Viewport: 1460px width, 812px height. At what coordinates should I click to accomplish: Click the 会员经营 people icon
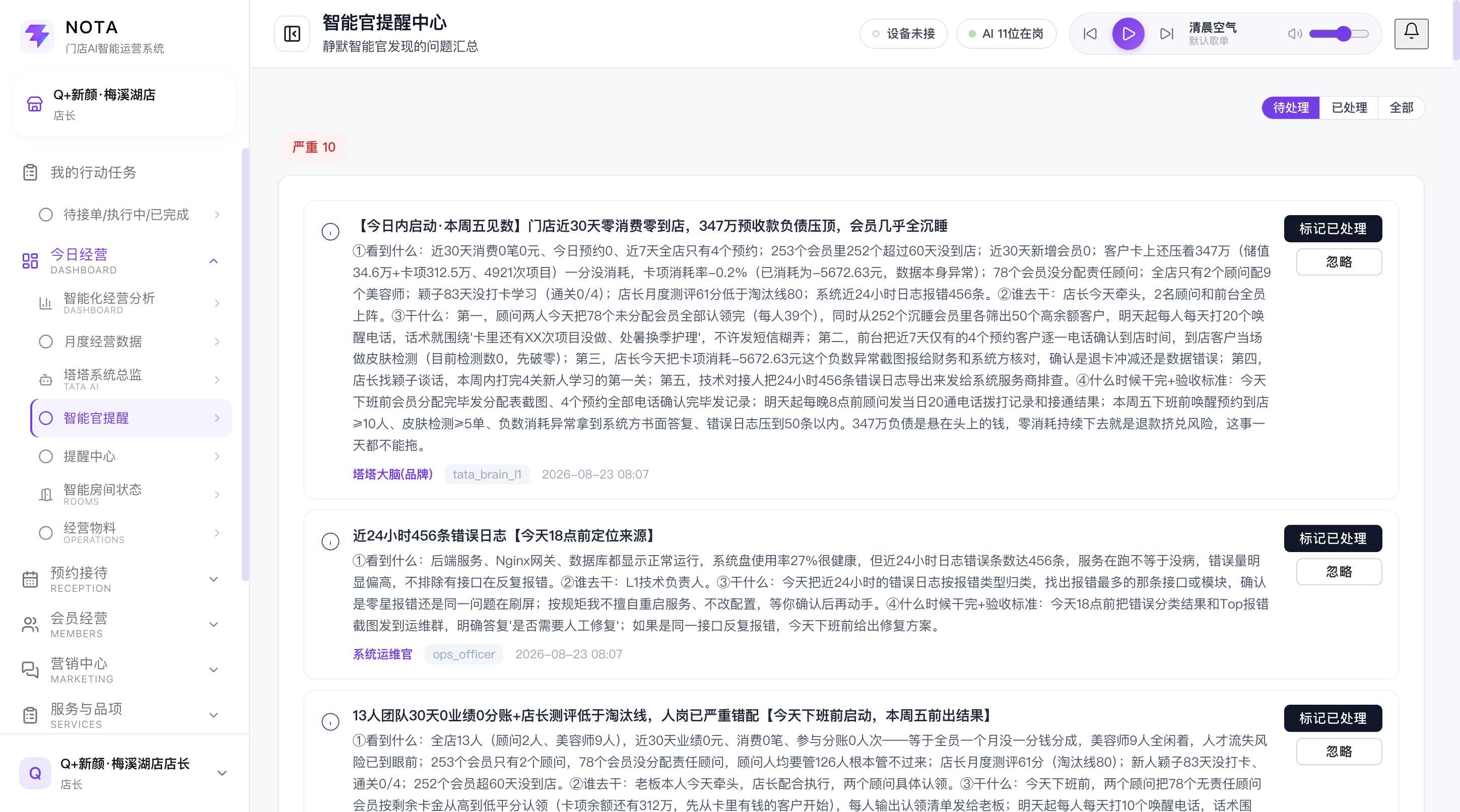pyautogui.click(x=30, y=625)
